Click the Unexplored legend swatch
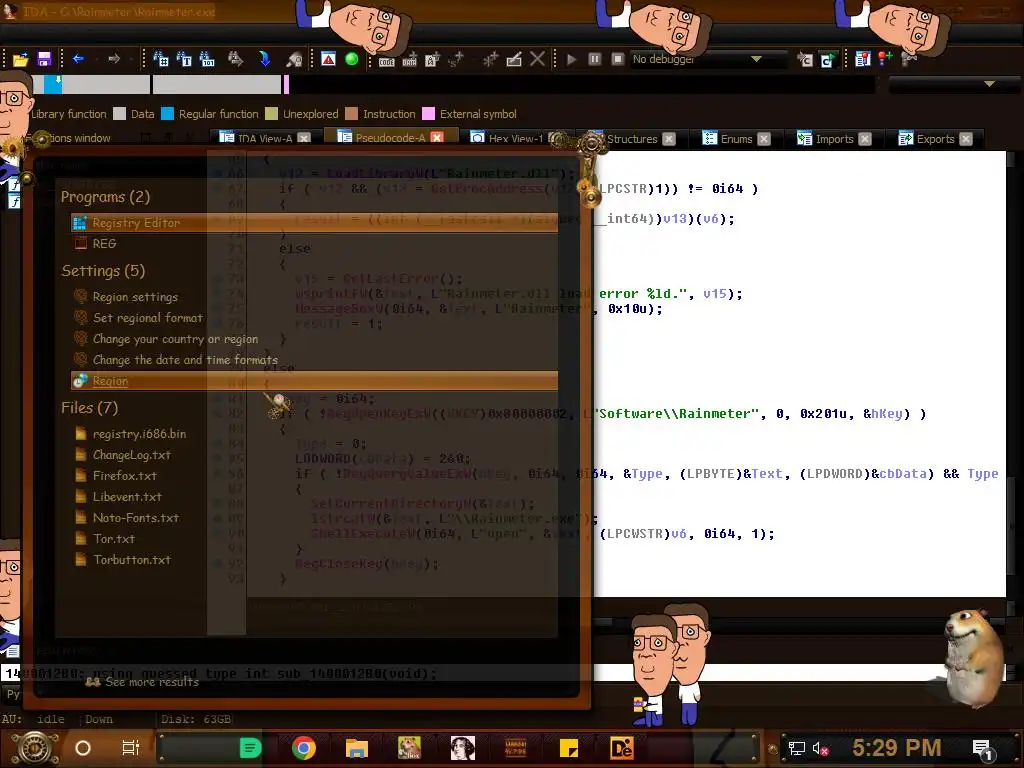The height and width of the screenshot is (768, 1024). click(272, 114)
